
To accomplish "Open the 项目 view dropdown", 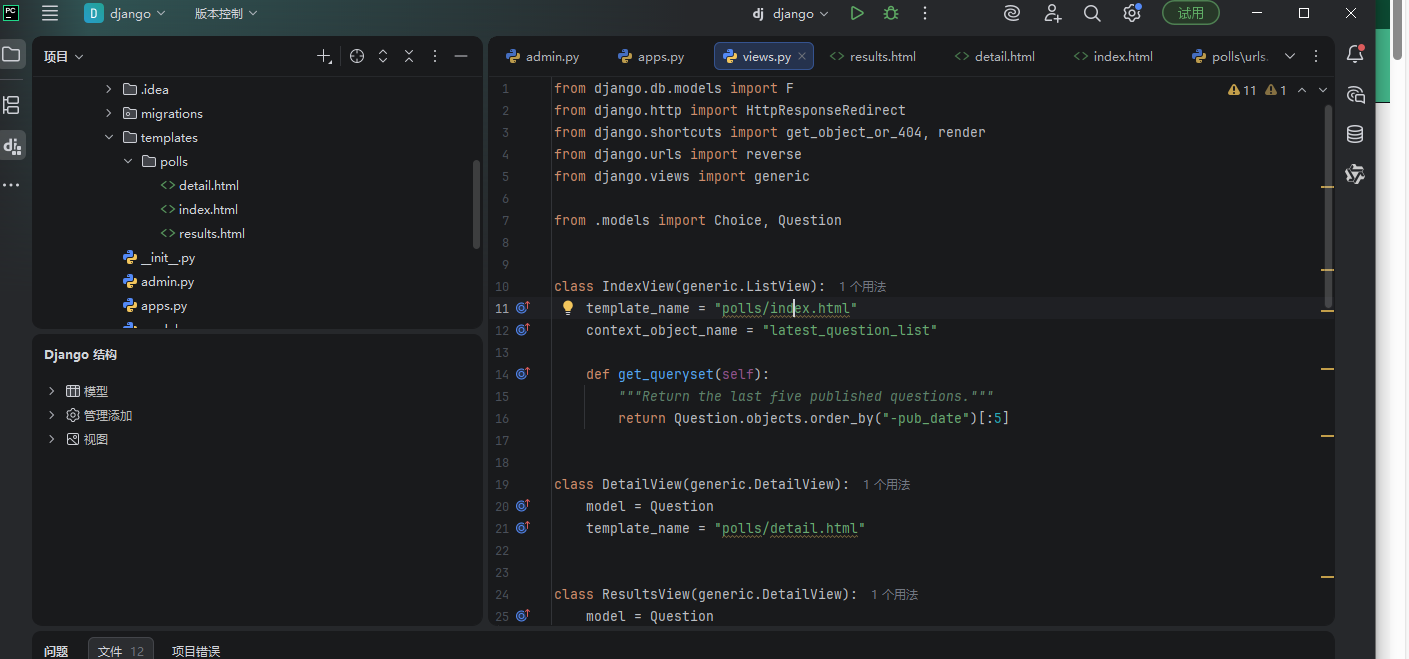I will click(x=64, y=57).
